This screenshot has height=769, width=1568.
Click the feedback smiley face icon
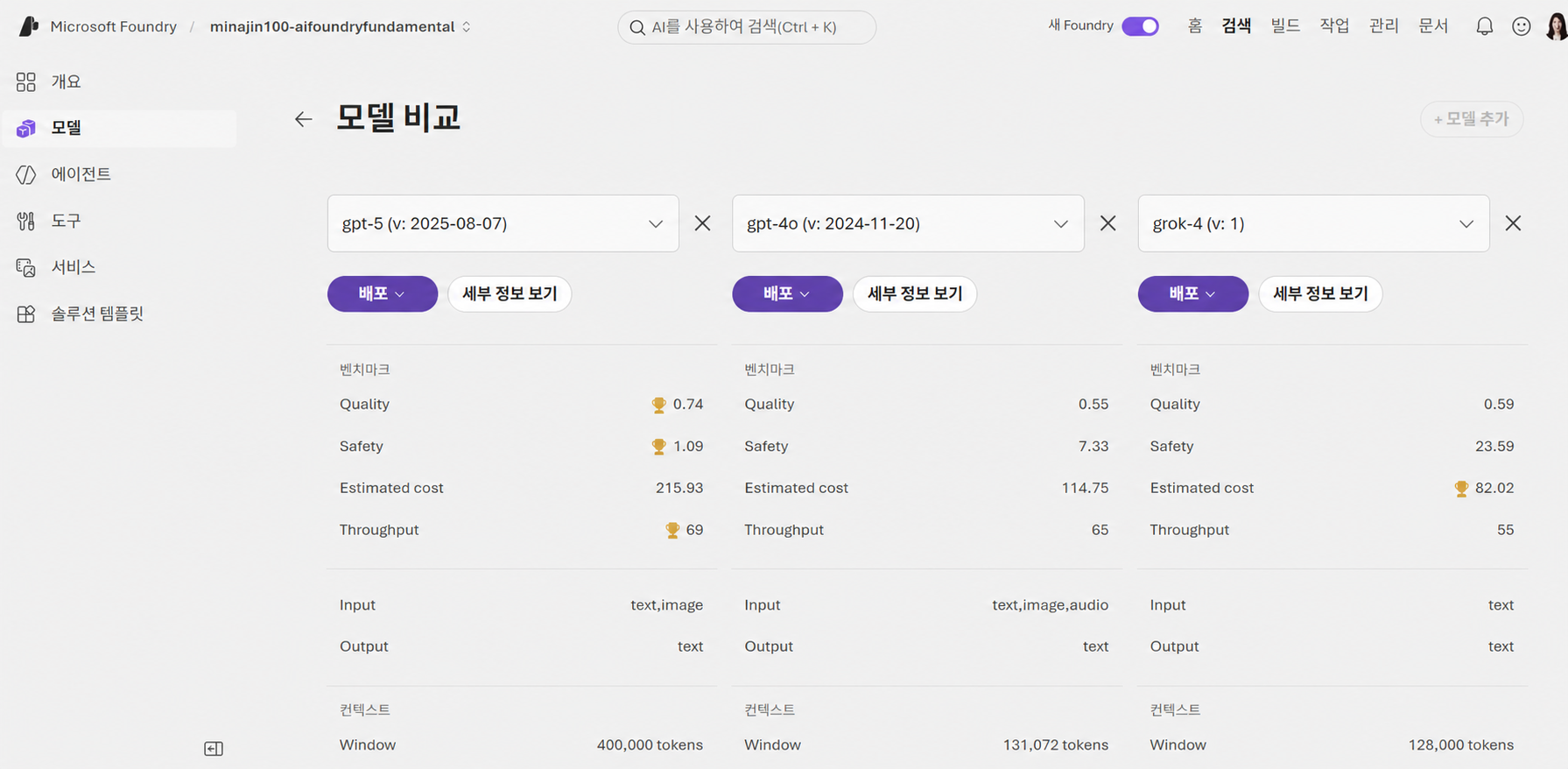tap(1522, 26)
